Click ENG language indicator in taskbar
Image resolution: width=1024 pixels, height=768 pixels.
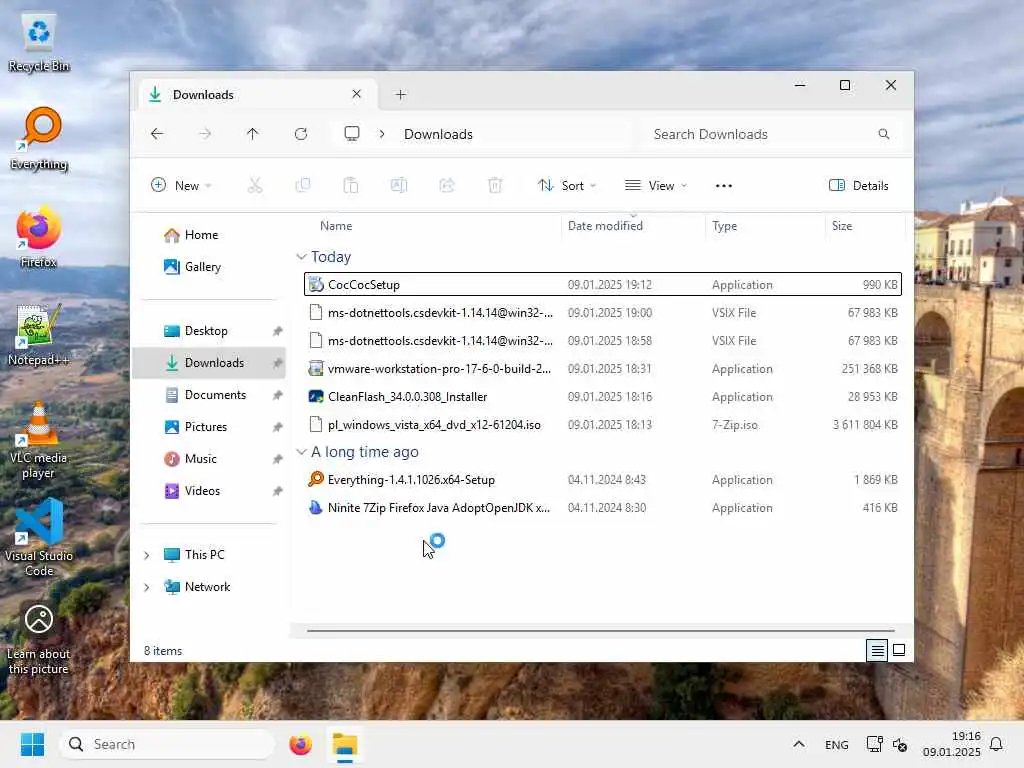[837, 744]
